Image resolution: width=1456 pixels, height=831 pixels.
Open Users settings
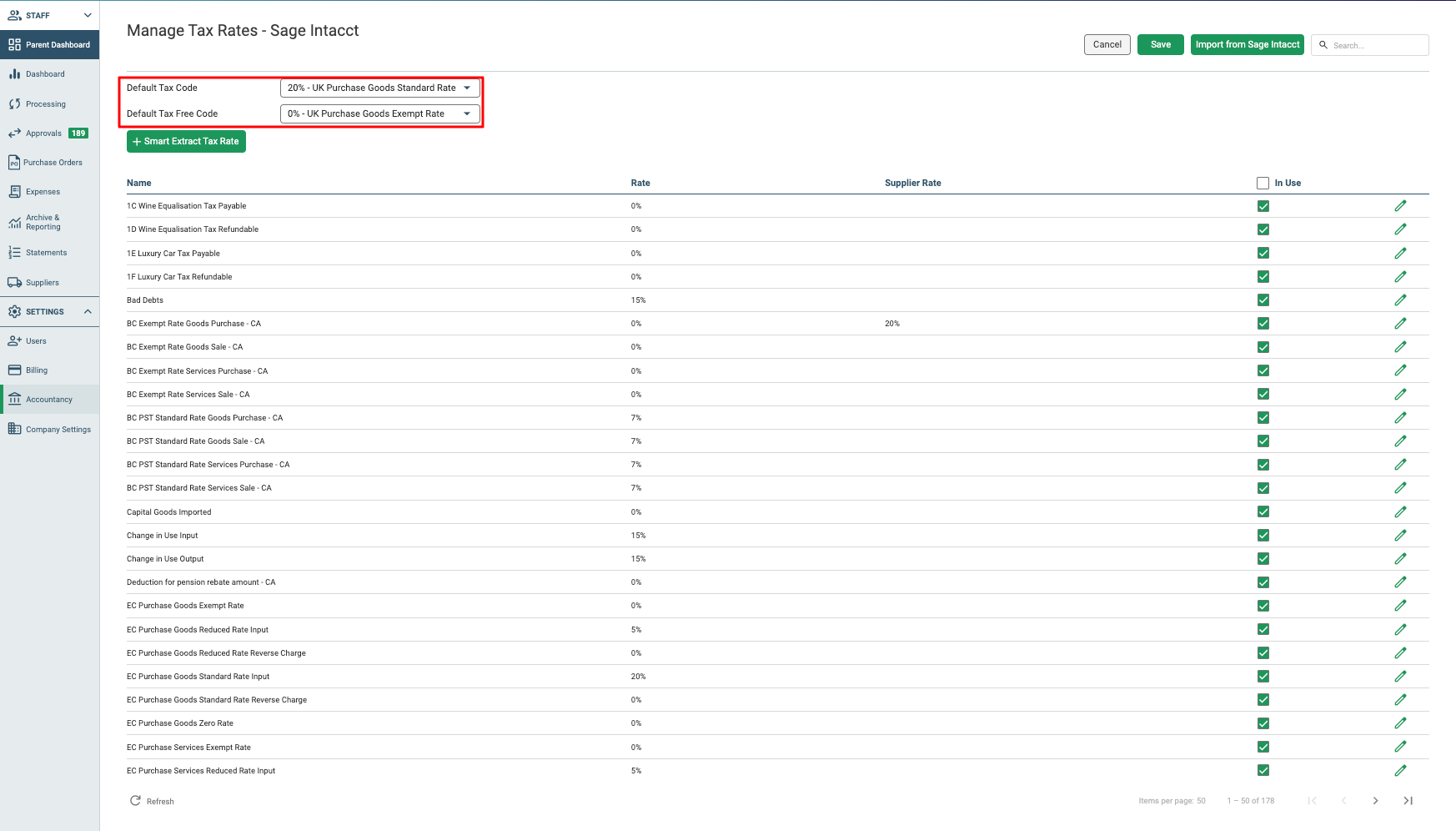click(x=49, y=341)
